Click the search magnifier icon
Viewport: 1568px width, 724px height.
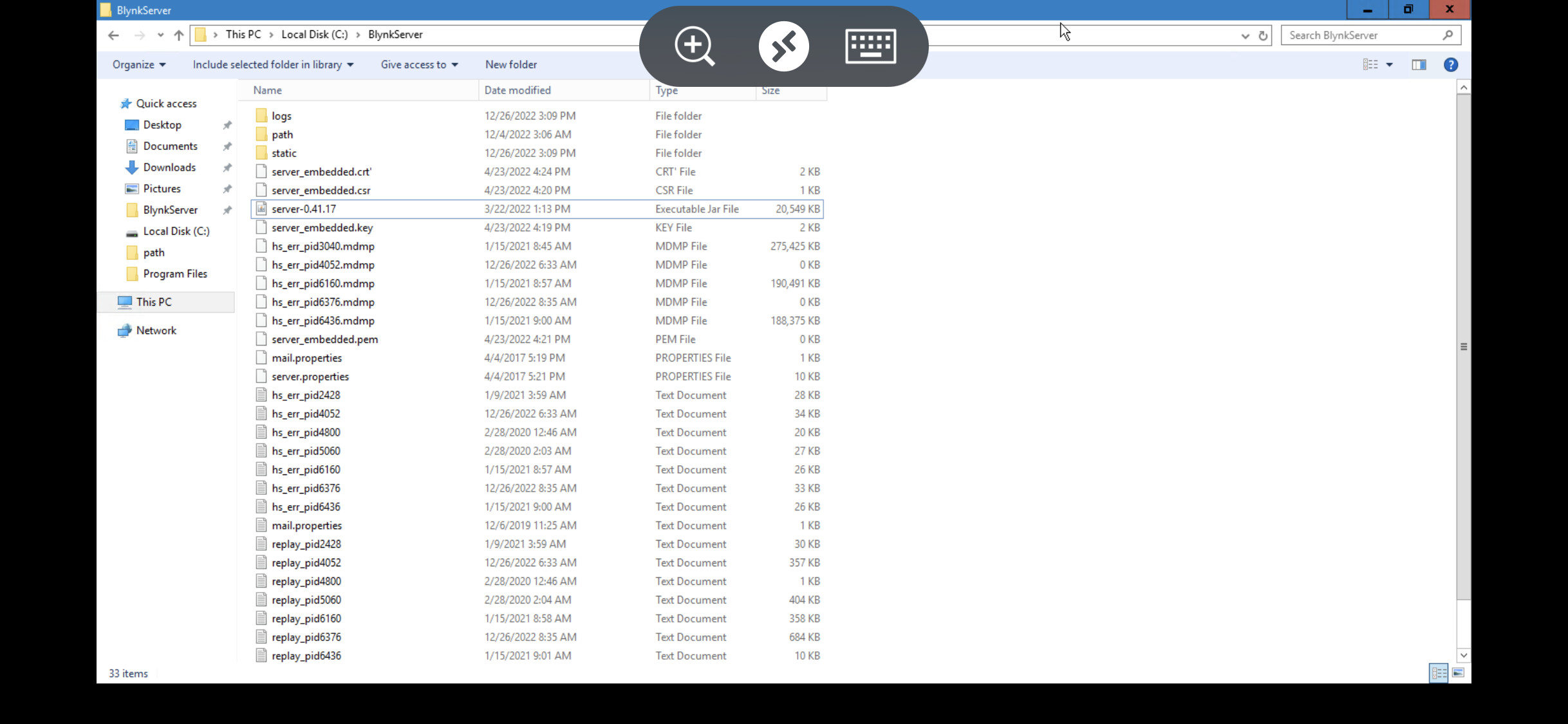(1448, 35)
